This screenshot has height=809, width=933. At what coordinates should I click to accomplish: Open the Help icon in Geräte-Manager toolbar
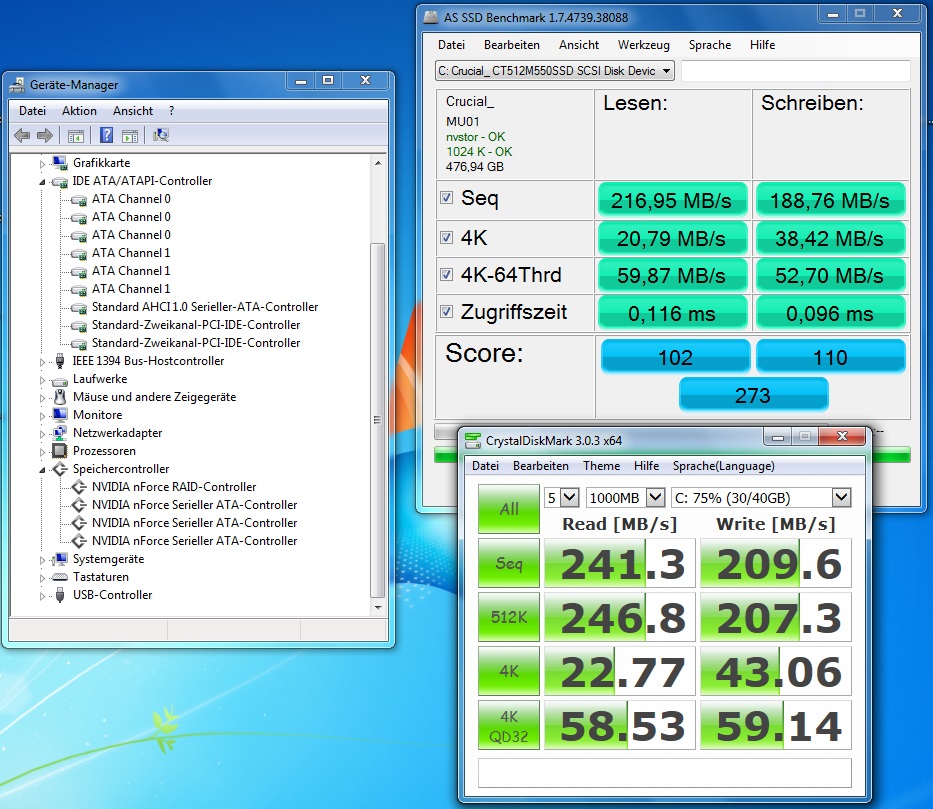(106, 135)
